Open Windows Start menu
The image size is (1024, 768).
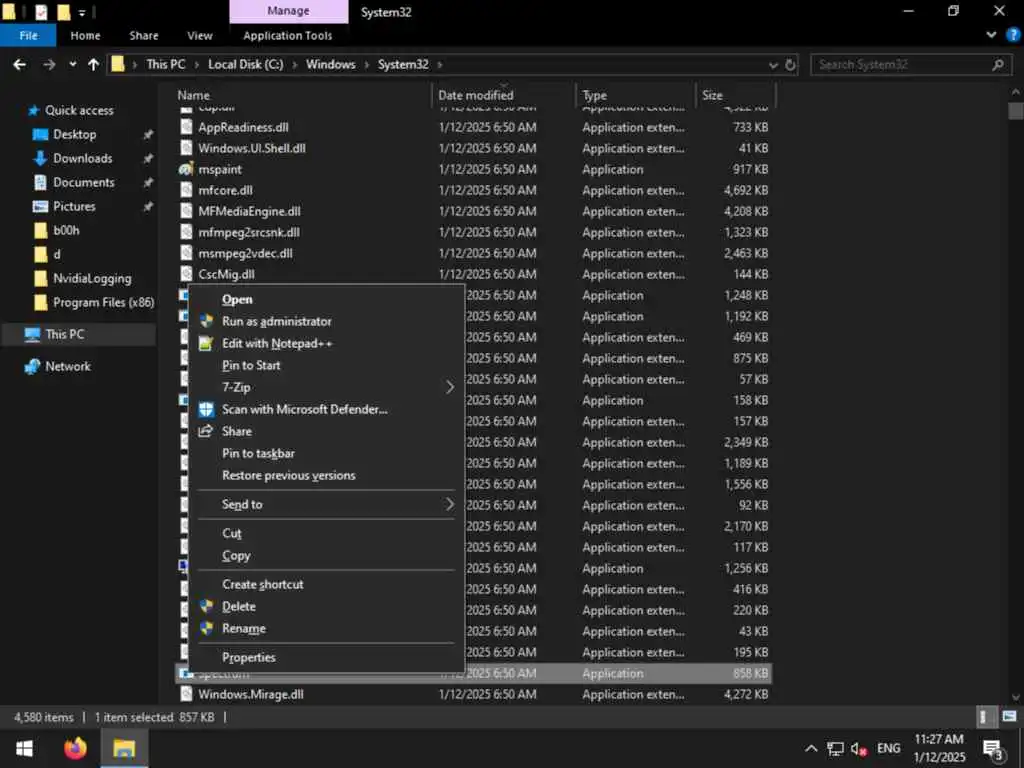(24, 748)
